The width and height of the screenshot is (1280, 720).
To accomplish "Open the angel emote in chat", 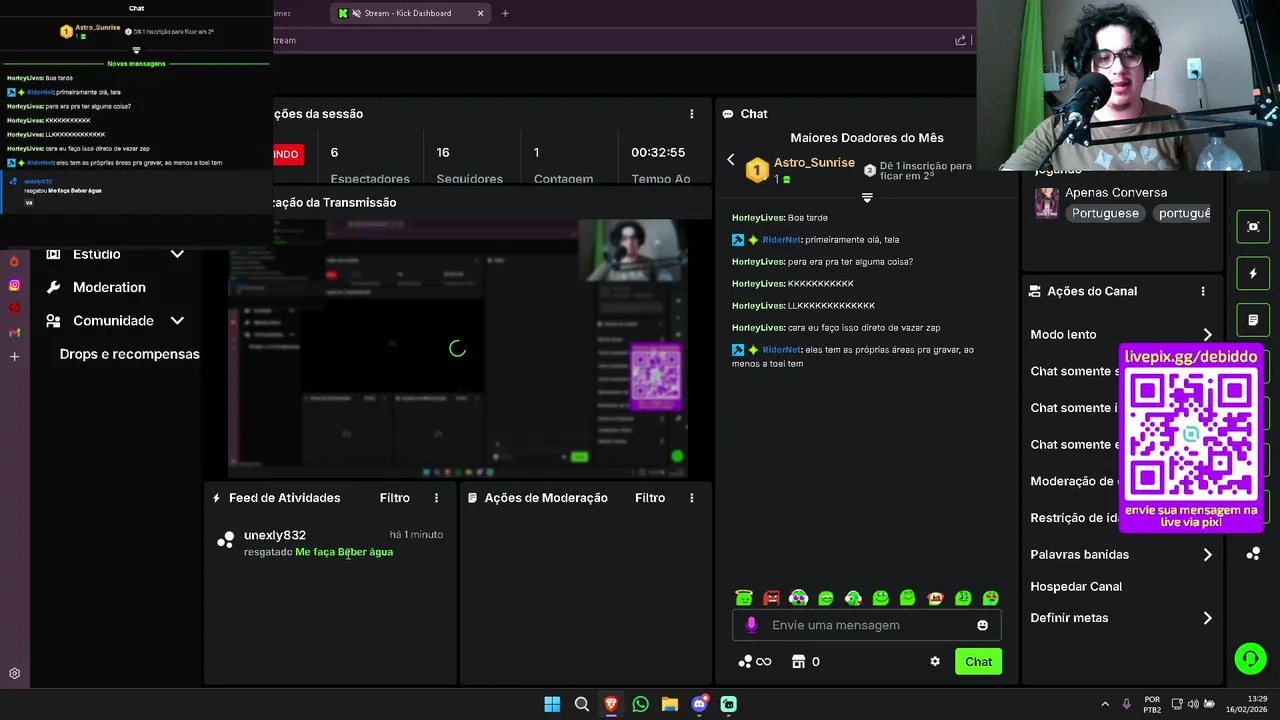I will click(744, 598).
